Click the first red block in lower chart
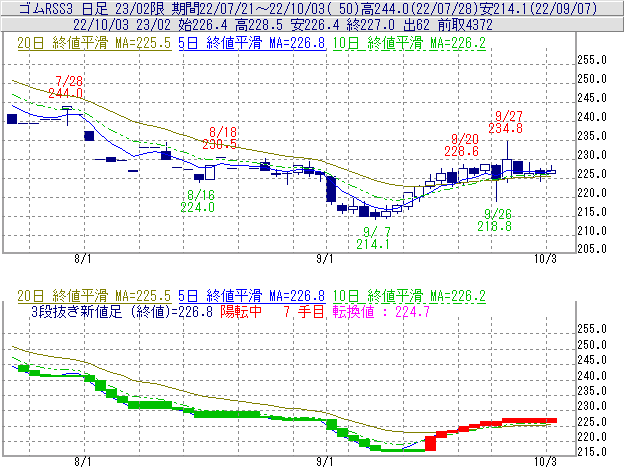The width and height of the screenshot is (624, 475). pyautogui.click(x=430, y=443)
